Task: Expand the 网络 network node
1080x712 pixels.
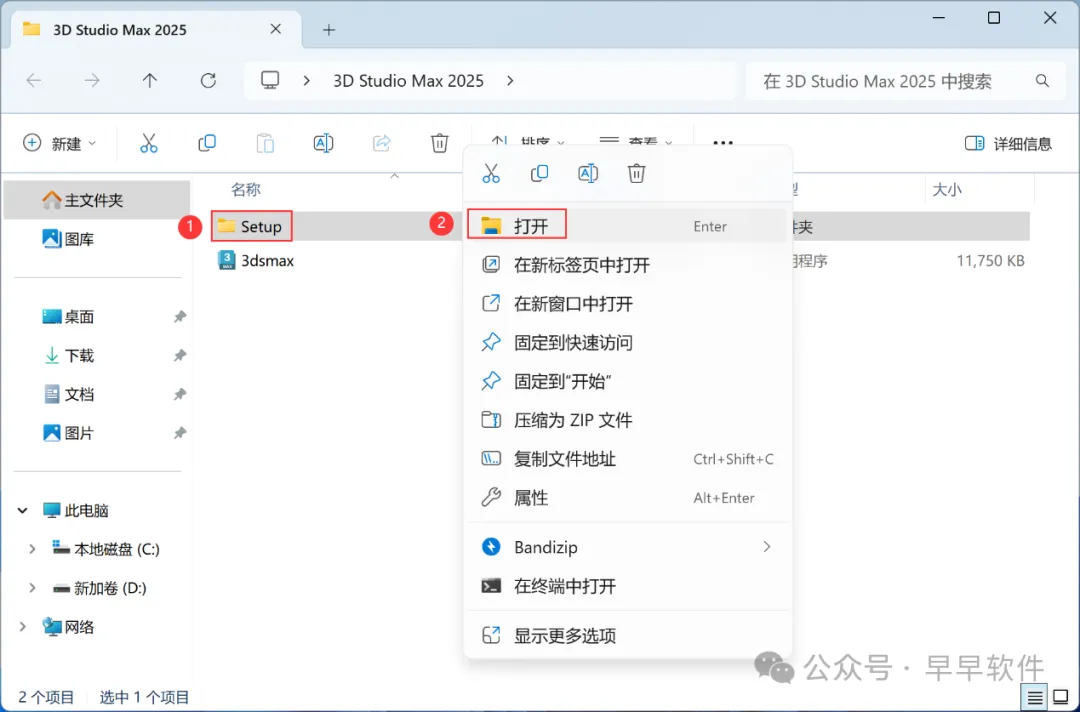Action: click(x=23, y=627)
